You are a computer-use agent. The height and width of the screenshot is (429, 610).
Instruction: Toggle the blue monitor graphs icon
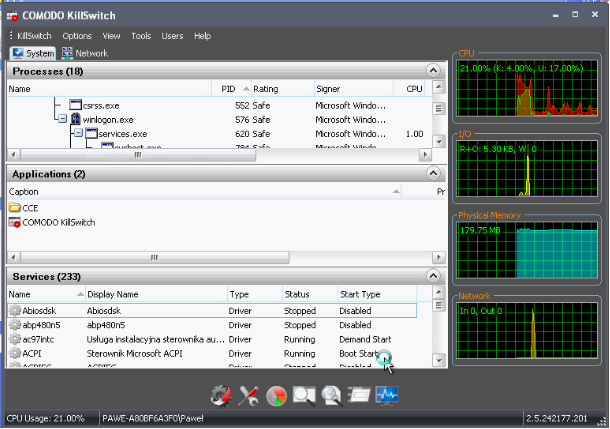[x=387, y=396]
